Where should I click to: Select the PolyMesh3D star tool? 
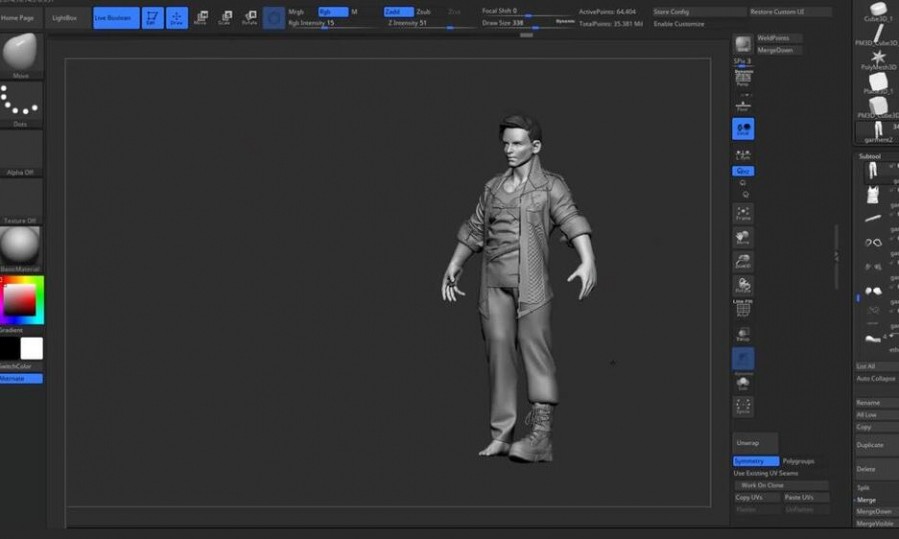tap(878, 60)
